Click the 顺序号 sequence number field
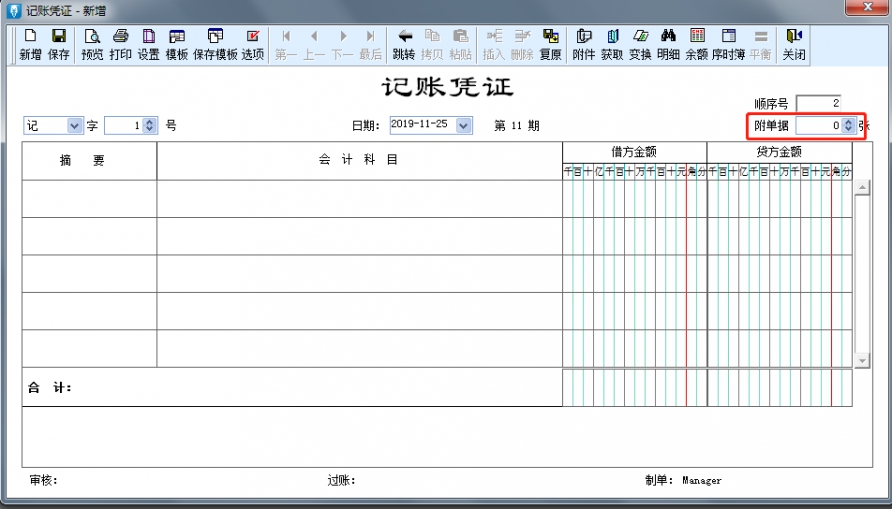 [x=819, y=104]
